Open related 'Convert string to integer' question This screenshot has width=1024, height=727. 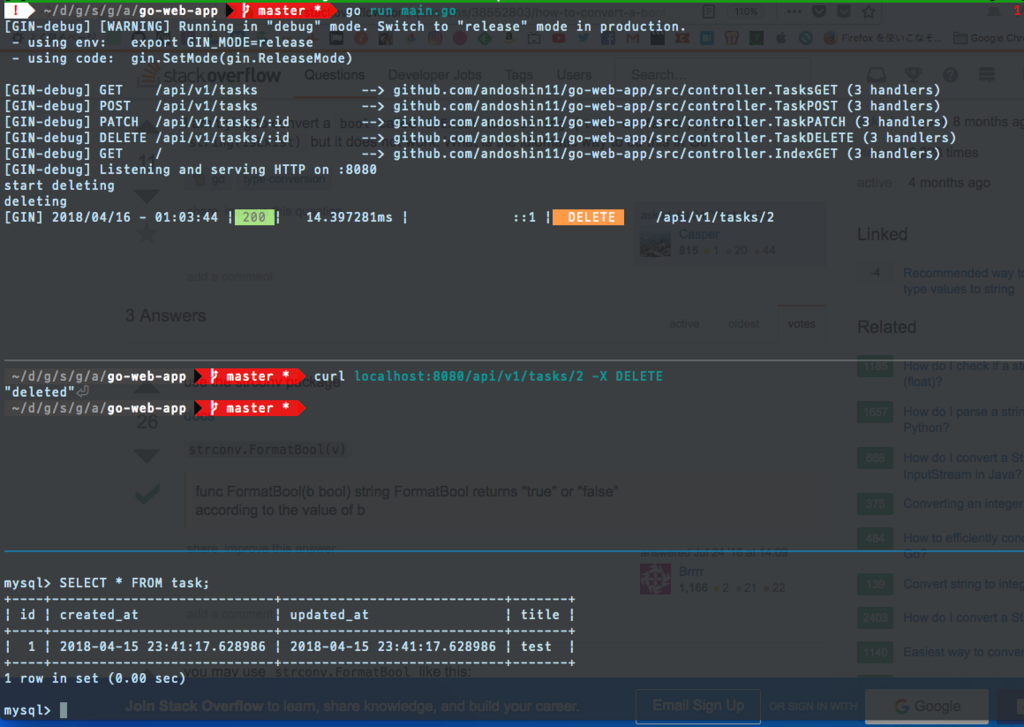coord(963,584)
